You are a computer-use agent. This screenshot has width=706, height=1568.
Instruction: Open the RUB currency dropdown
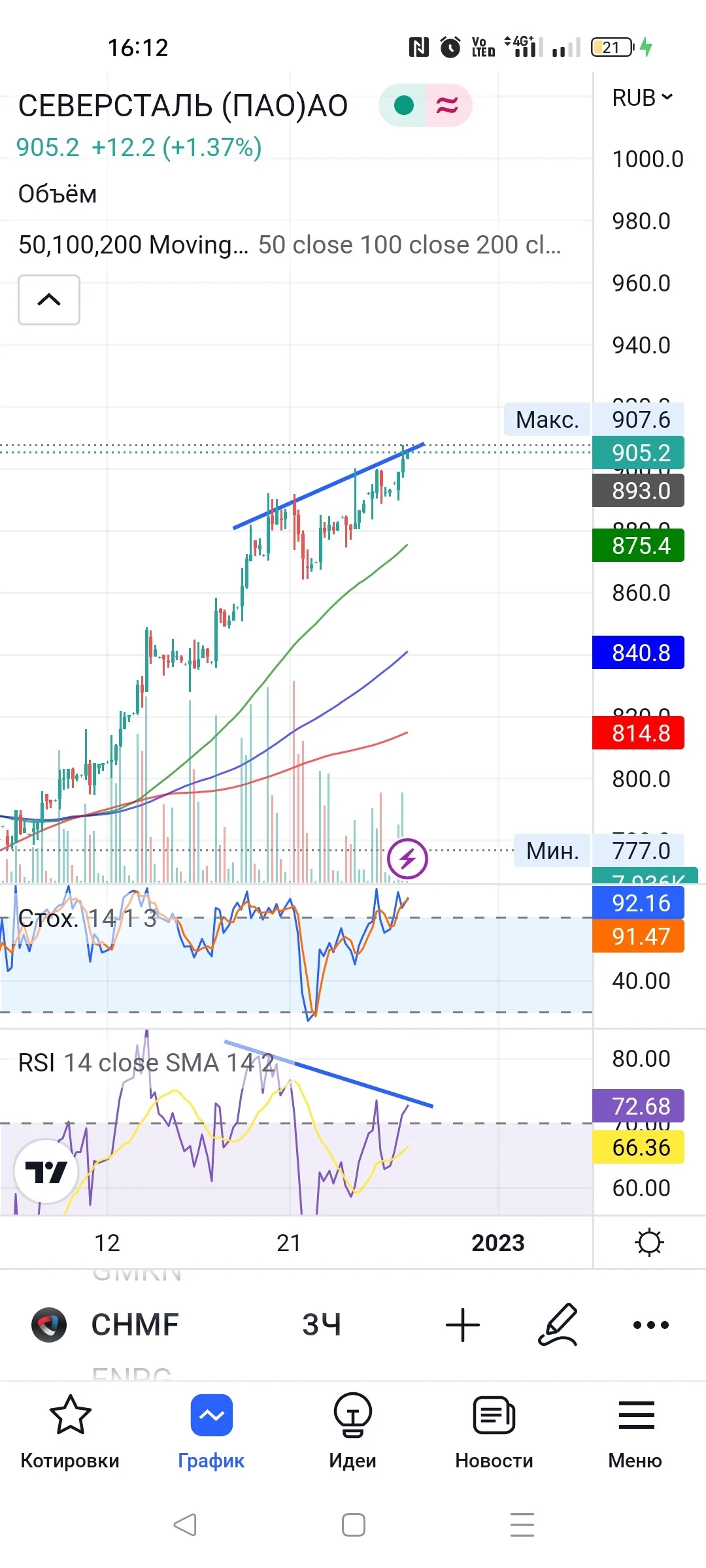(x=642, y=98)
